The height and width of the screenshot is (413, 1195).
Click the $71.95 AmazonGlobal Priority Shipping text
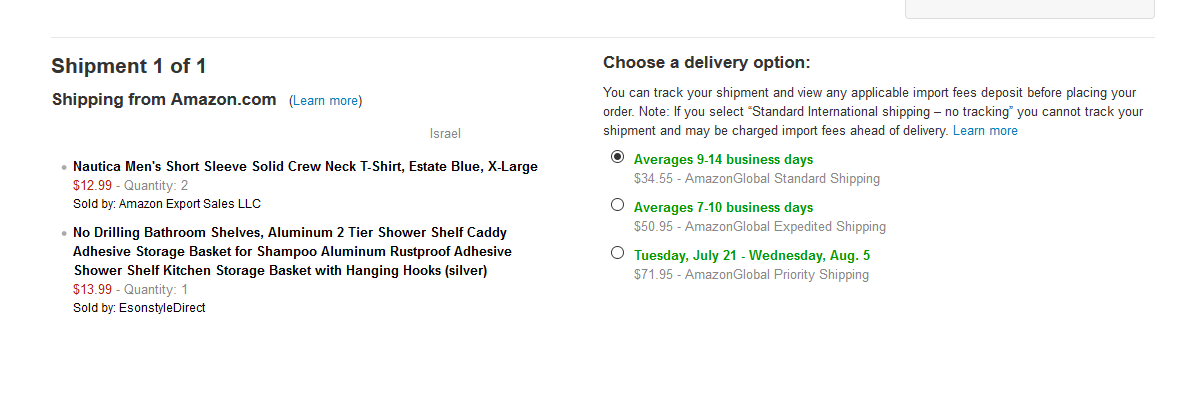(x=751, y=275)
